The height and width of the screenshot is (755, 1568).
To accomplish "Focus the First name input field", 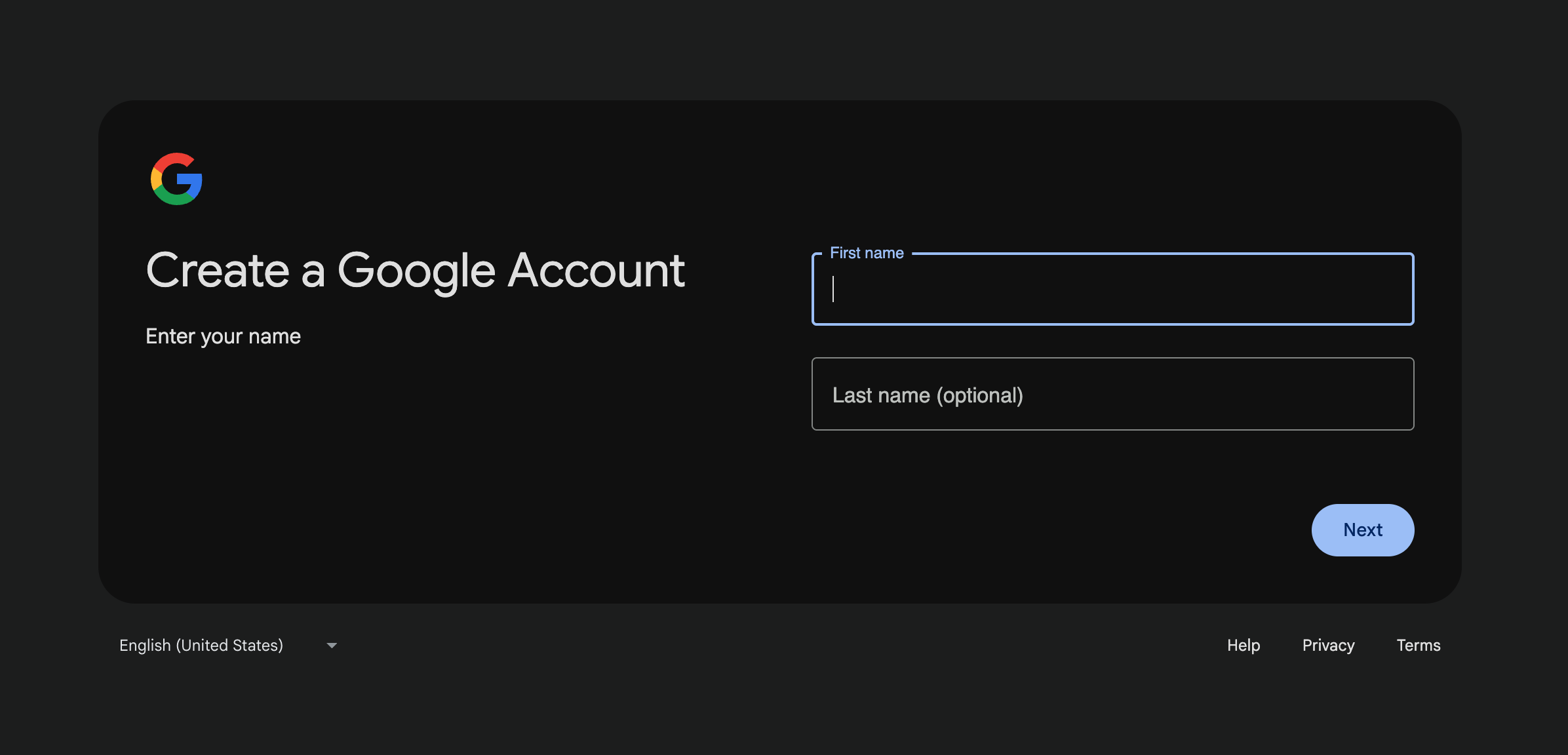I will 1112,289.
